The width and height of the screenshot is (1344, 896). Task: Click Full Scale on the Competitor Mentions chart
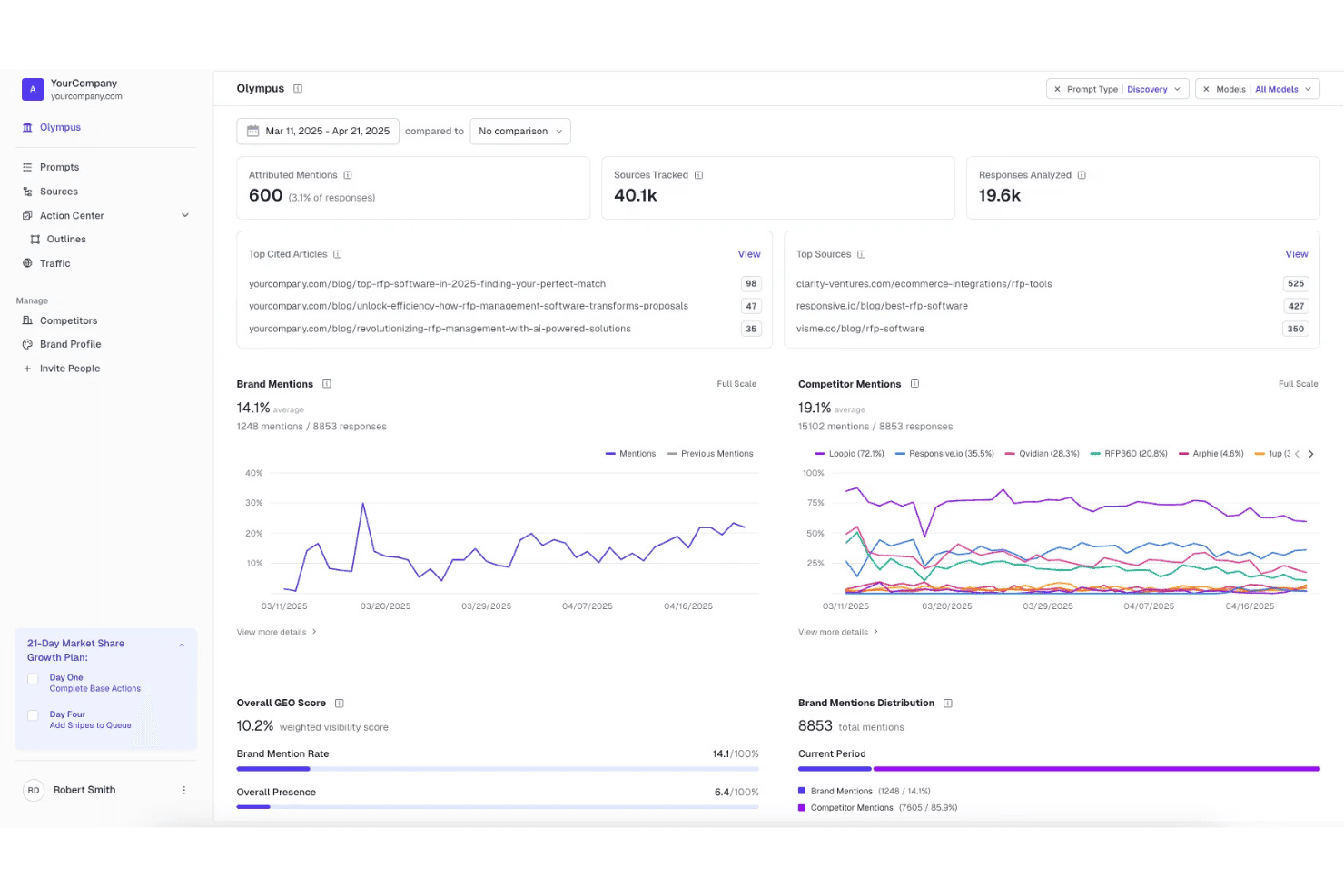(1298, 384)
